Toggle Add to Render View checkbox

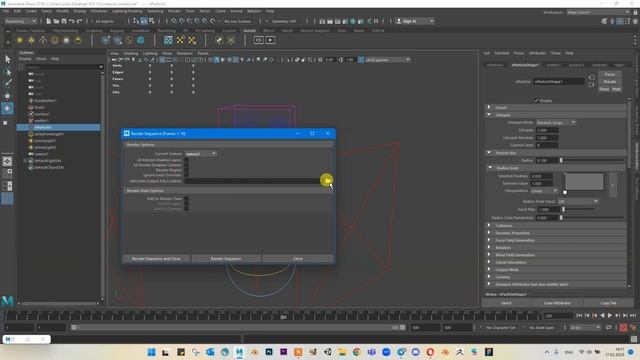pyautogui.click(x=187, y=198)
